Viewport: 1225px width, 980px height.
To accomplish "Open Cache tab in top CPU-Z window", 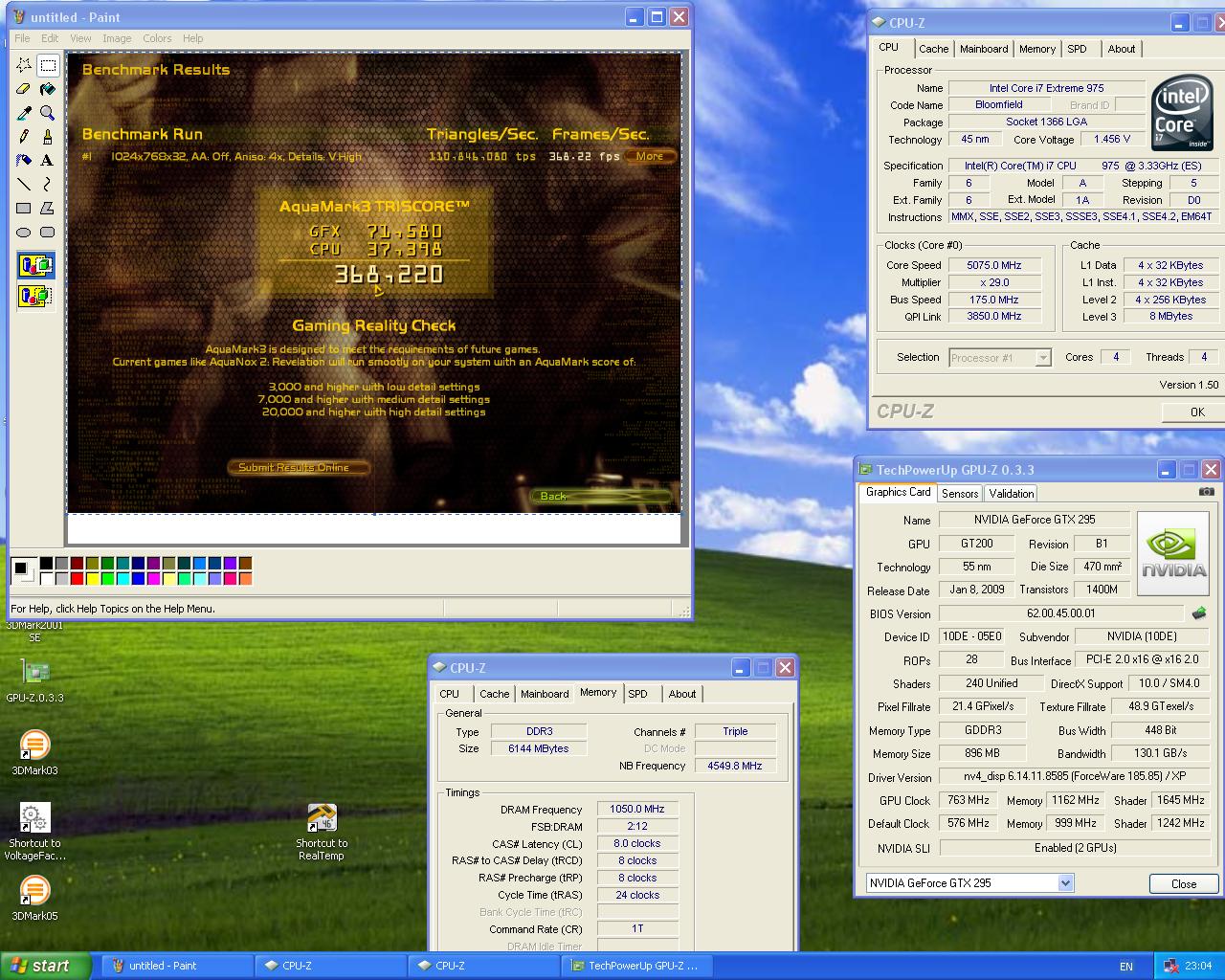I will coord(934,49).
